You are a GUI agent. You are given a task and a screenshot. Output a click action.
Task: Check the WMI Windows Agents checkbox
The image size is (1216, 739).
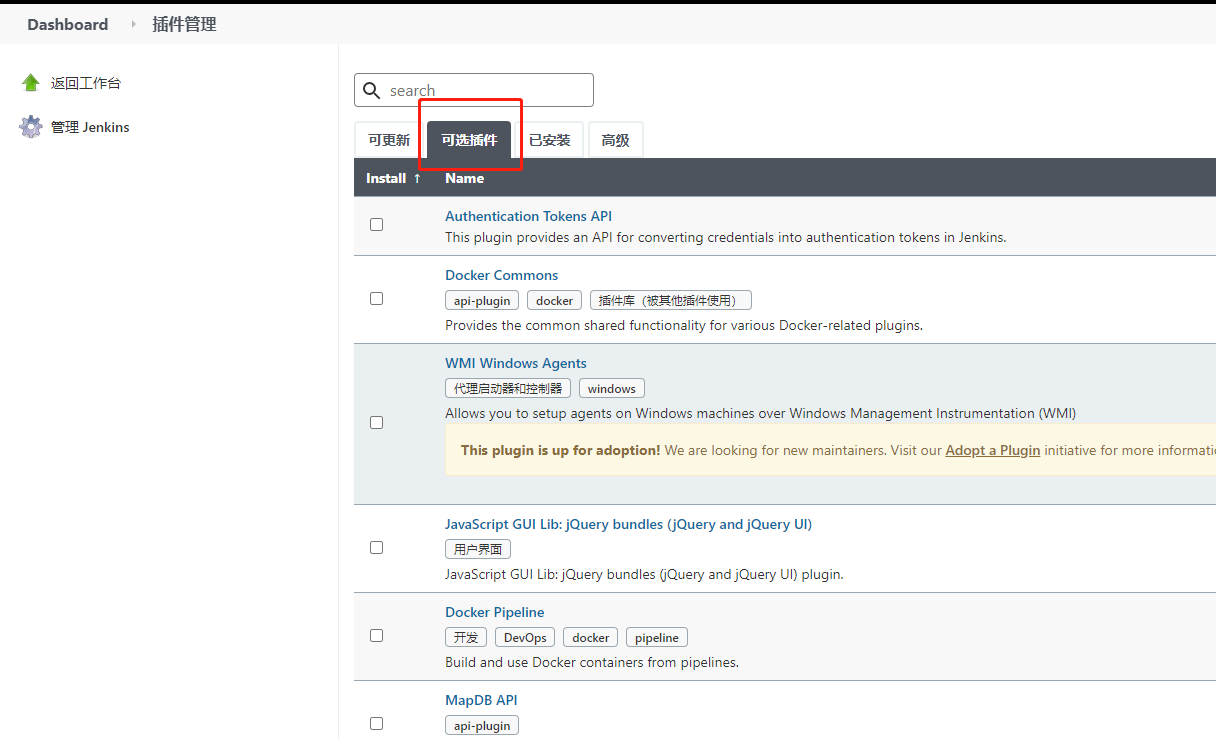[377, 423]
